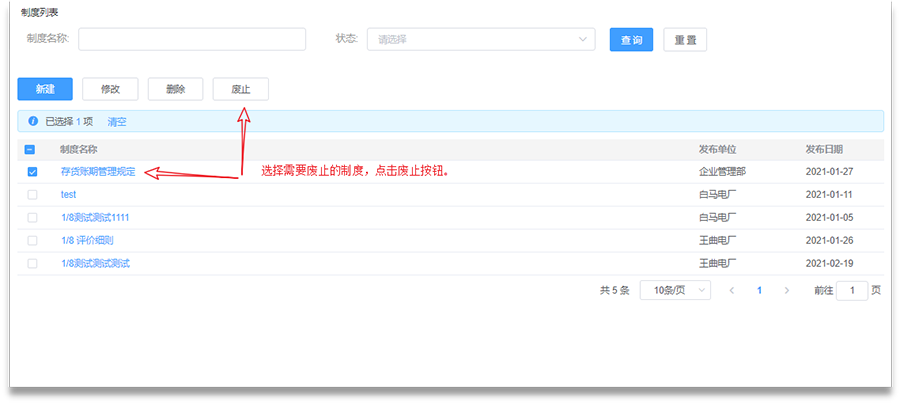Click the 新建 create button
The height and width of the screenshot is (406, 900).
pyautogui.click(x=45, y=89)
